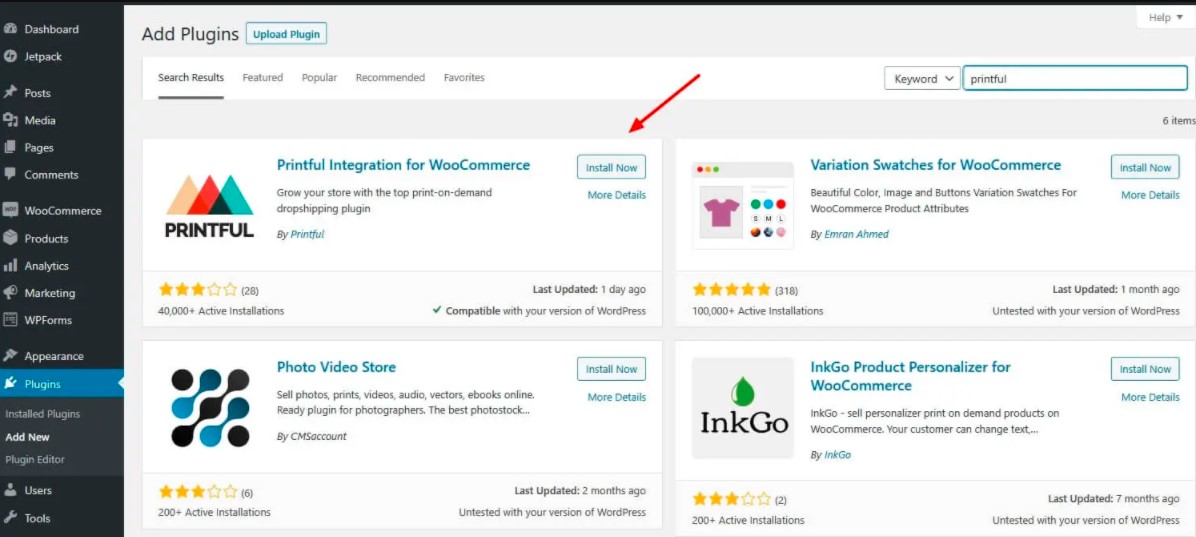Open the Appearance menu item
The image size is (1196, 537).
point(62,355)
